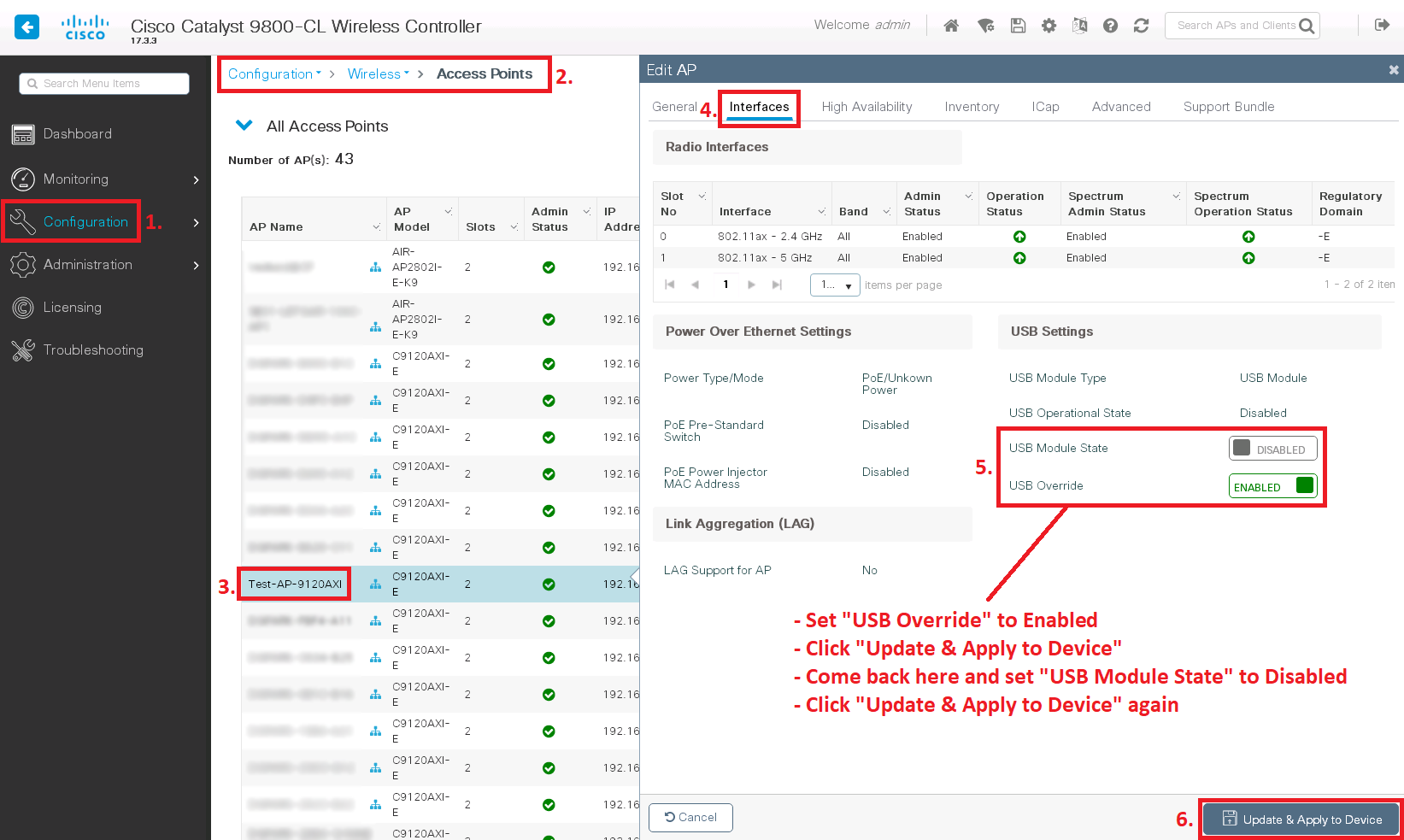This screenshot has height=840, width=1404.
Task: Click Update & Apply to Device
Action: (1301, 819)
